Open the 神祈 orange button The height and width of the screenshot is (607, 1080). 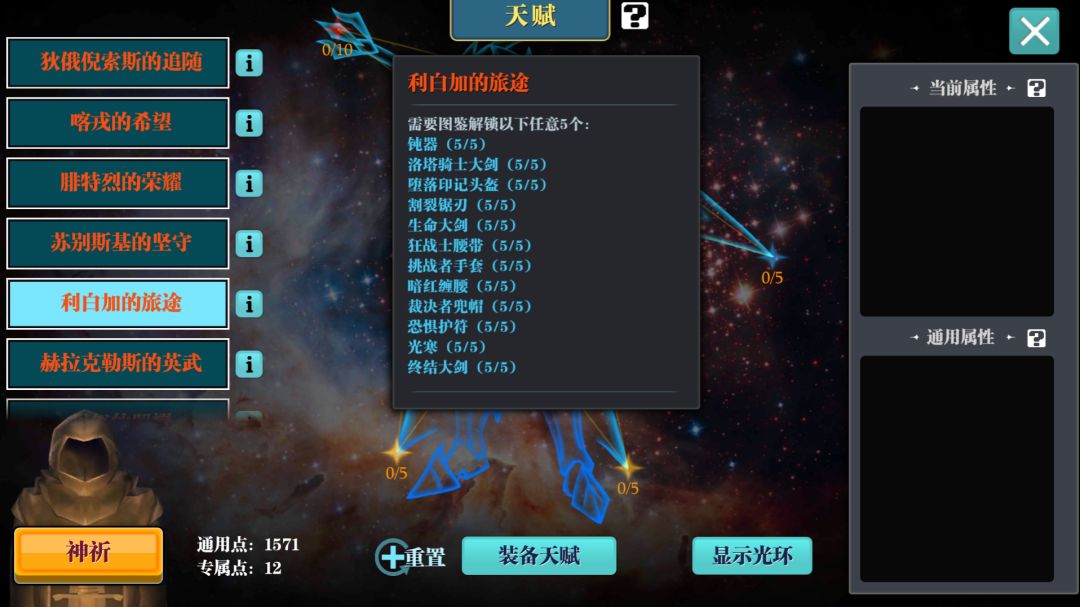coord(89,552)
